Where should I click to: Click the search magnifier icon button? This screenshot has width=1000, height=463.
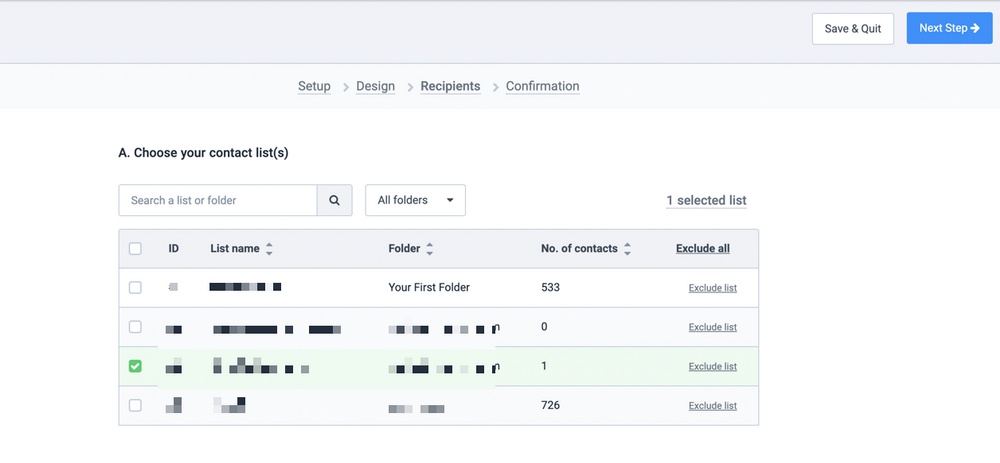(335, 200)
